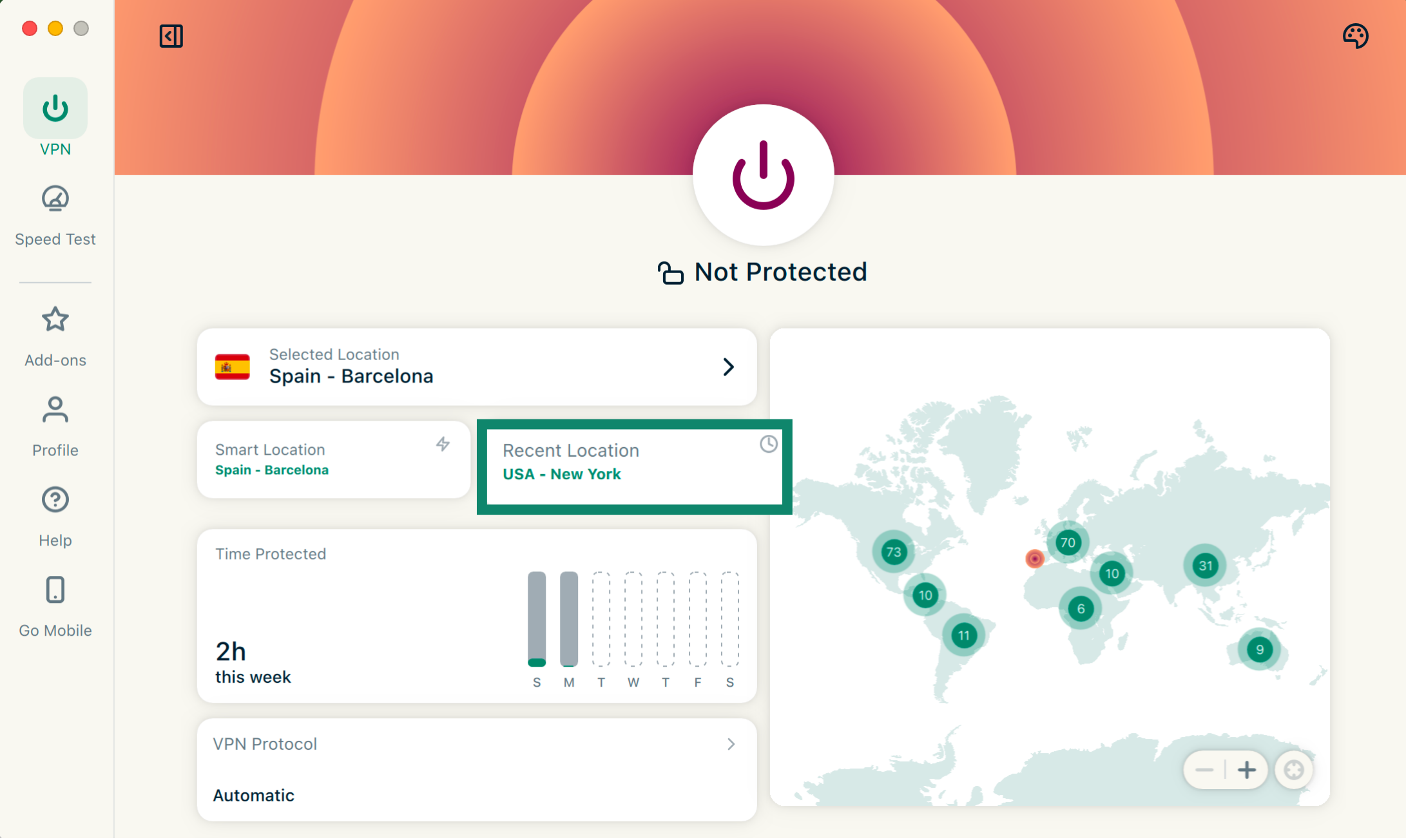Screen dimensions: 1406x840
Task: Connect to Recent Location USA - New York
Action: click(x=634, y=466)
